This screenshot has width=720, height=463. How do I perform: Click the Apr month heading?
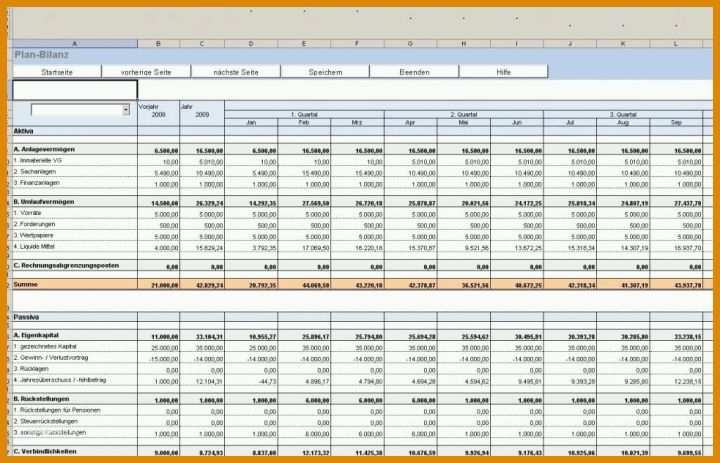point(411,123)
